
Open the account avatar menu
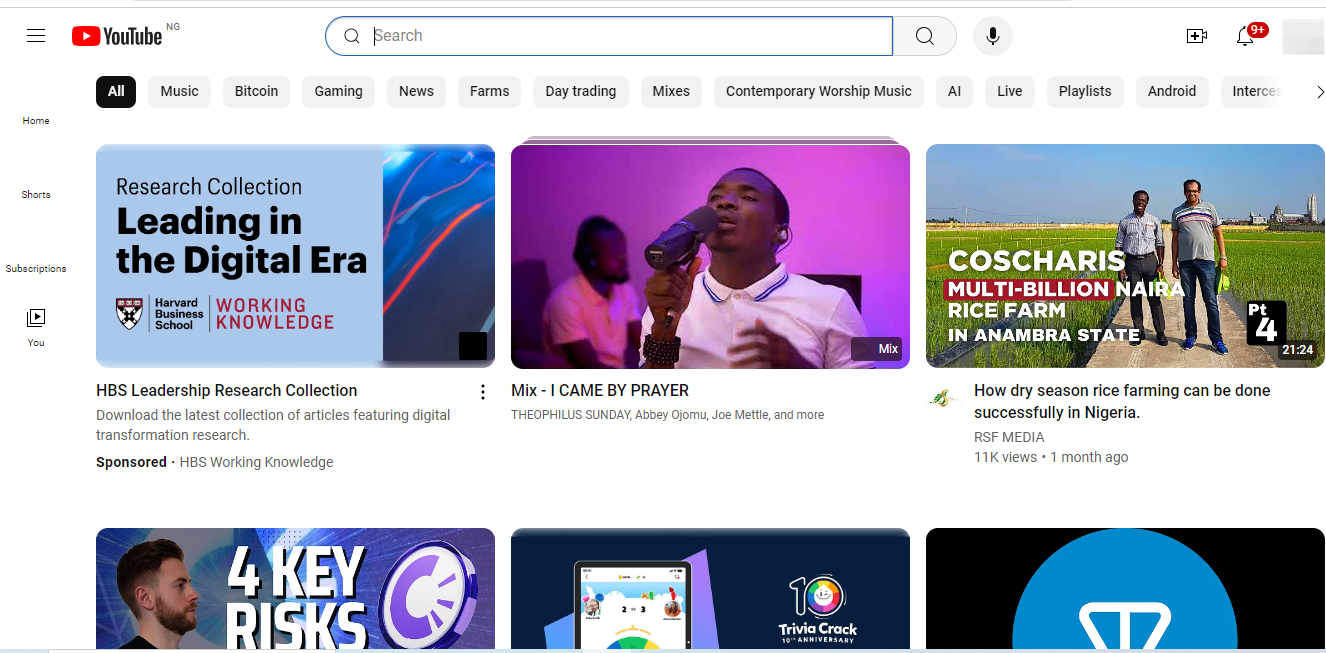(1303, 36)
